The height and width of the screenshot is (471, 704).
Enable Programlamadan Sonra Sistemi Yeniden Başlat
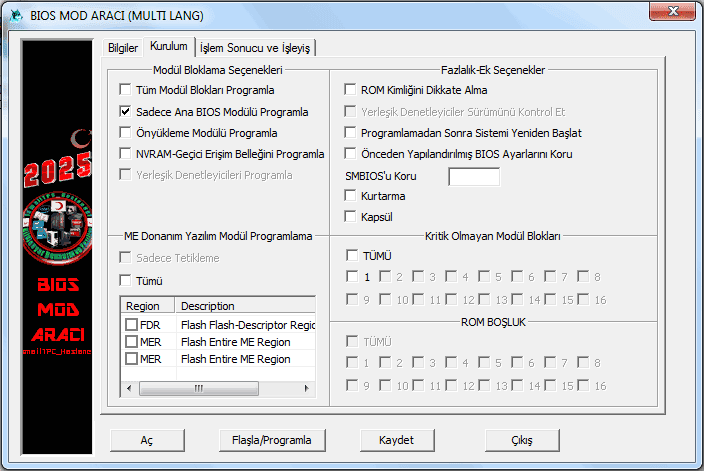351,132
